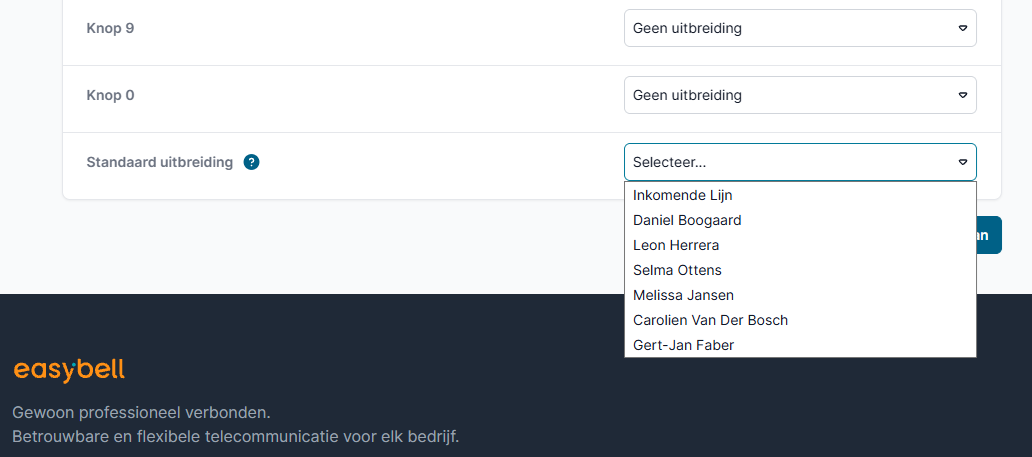The width and height of the screenshot is (1032, 457).
Task: Select 'Inkomende Lijn' from the list
Action: point(683,195)
